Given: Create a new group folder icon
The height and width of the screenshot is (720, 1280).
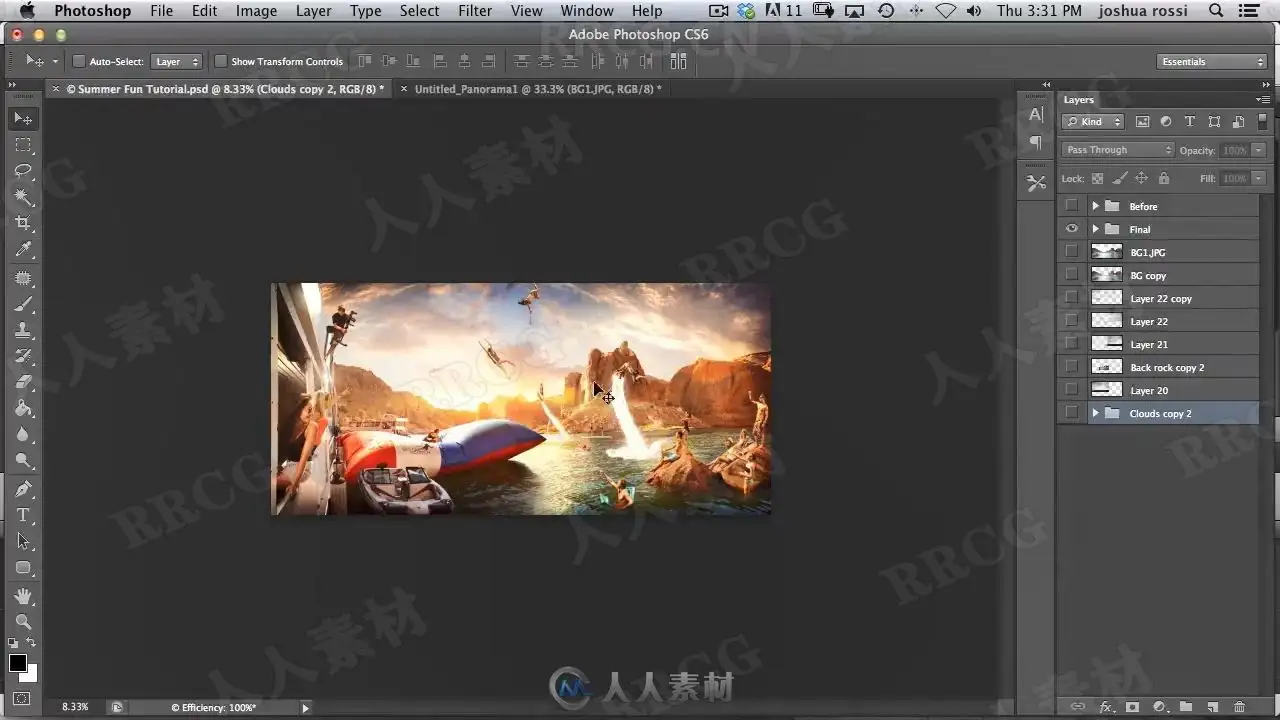Looking at the screenshot, I should 1186,707.
